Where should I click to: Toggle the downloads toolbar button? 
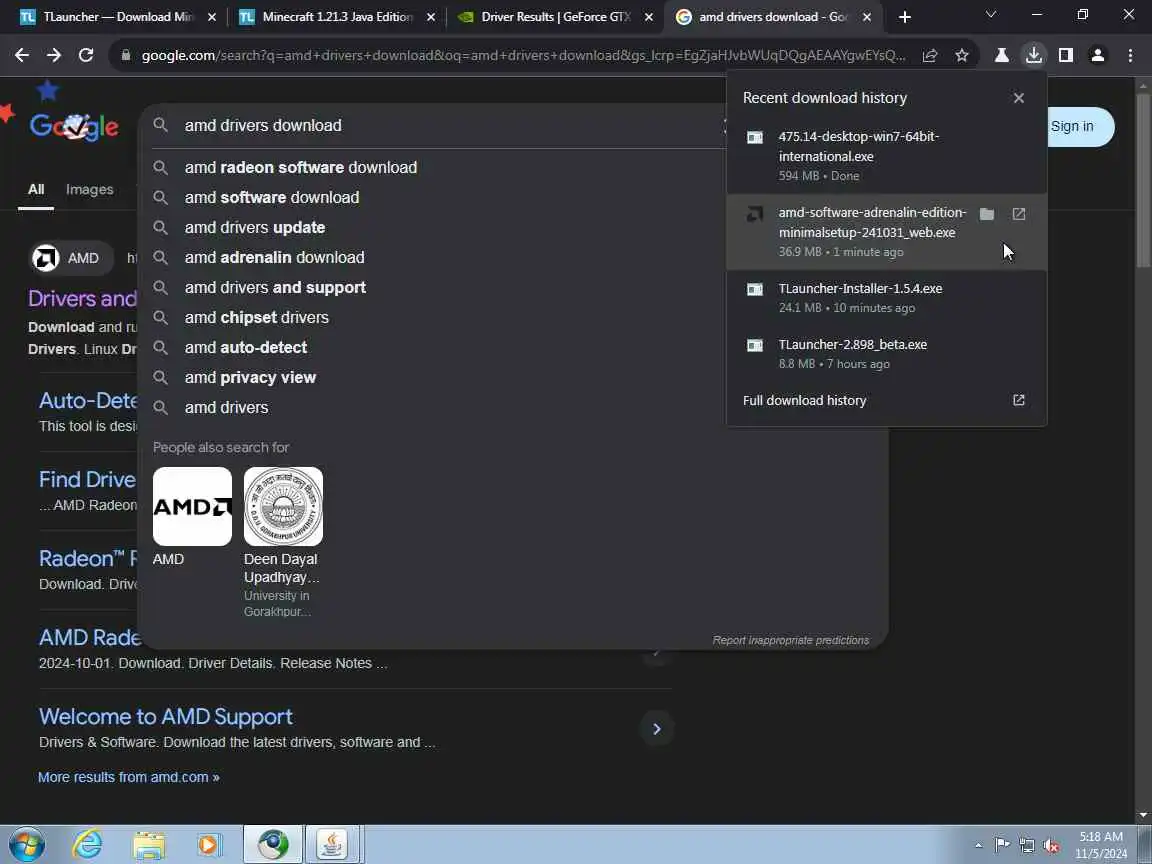pyautogui.click(x=1034, y=55)
